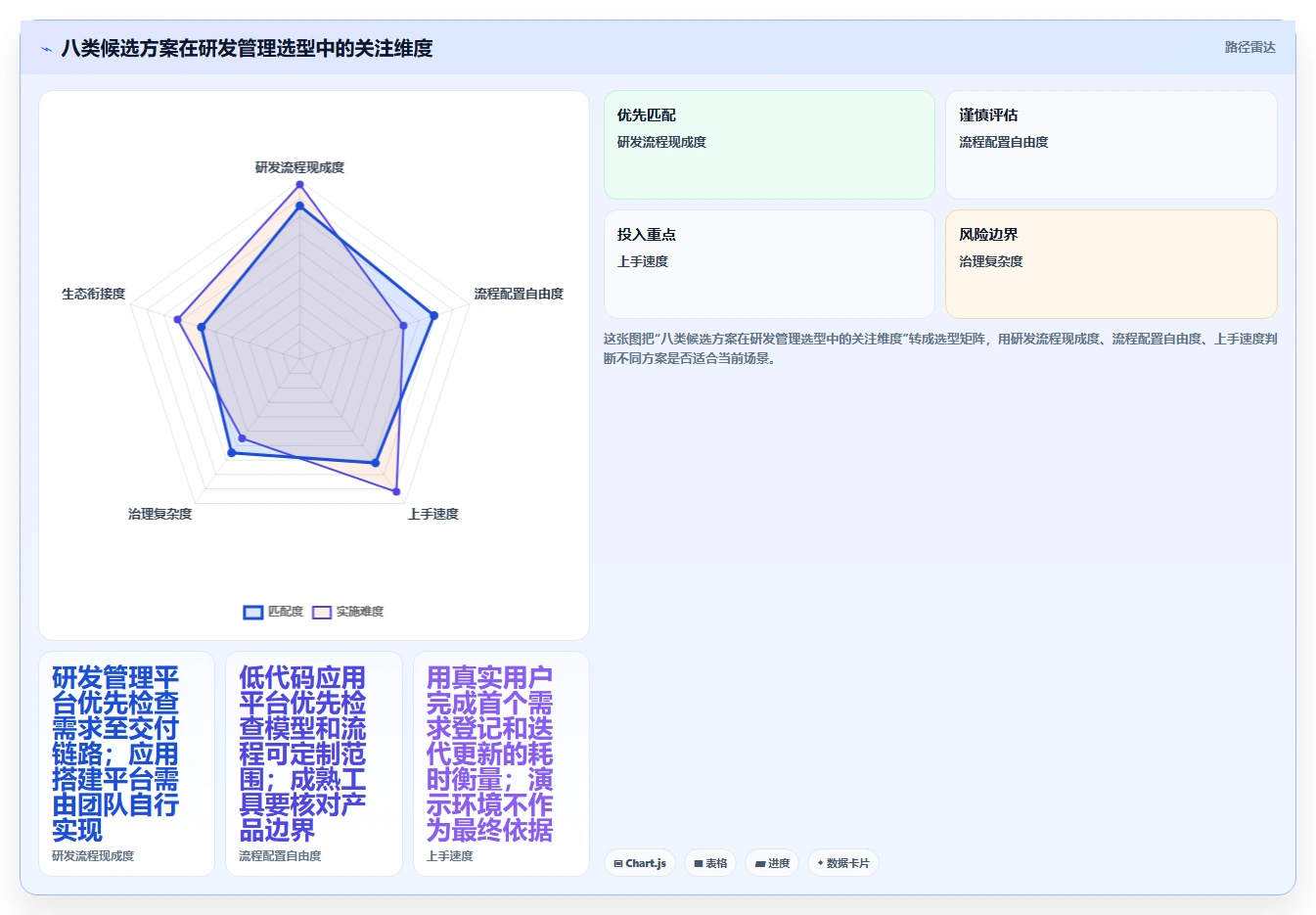
Task: Toggle the 实施难度 legend swatch
Action: (322, 612)
